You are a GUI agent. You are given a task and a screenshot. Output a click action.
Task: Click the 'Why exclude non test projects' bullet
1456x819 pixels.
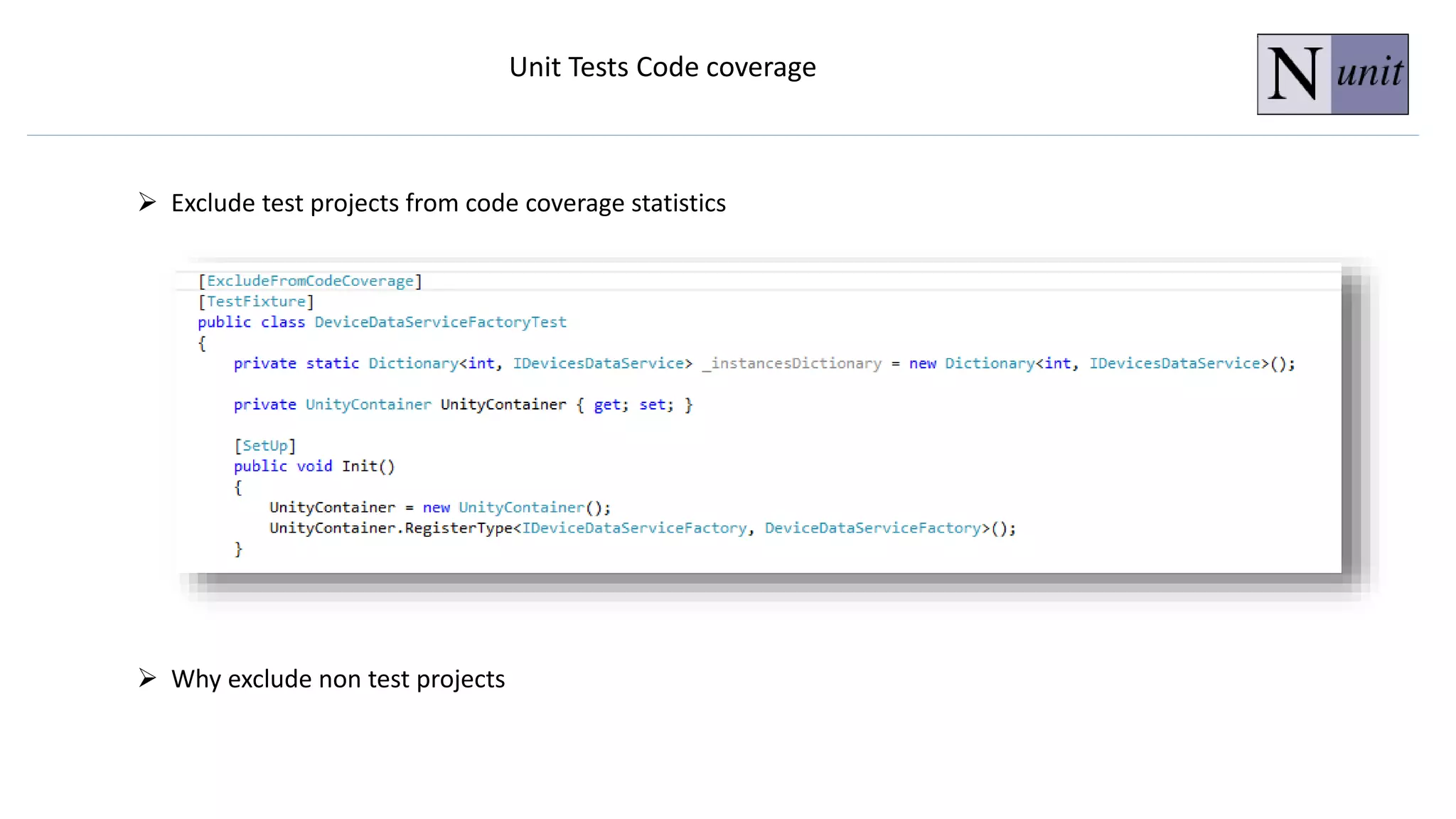(x=338, y=679)
